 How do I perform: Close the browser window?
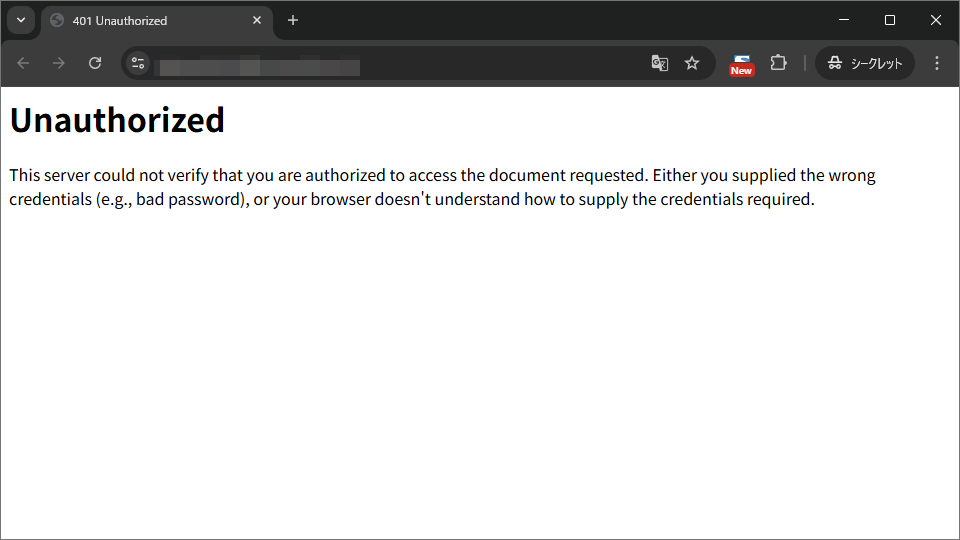click(x=936, y=20)
